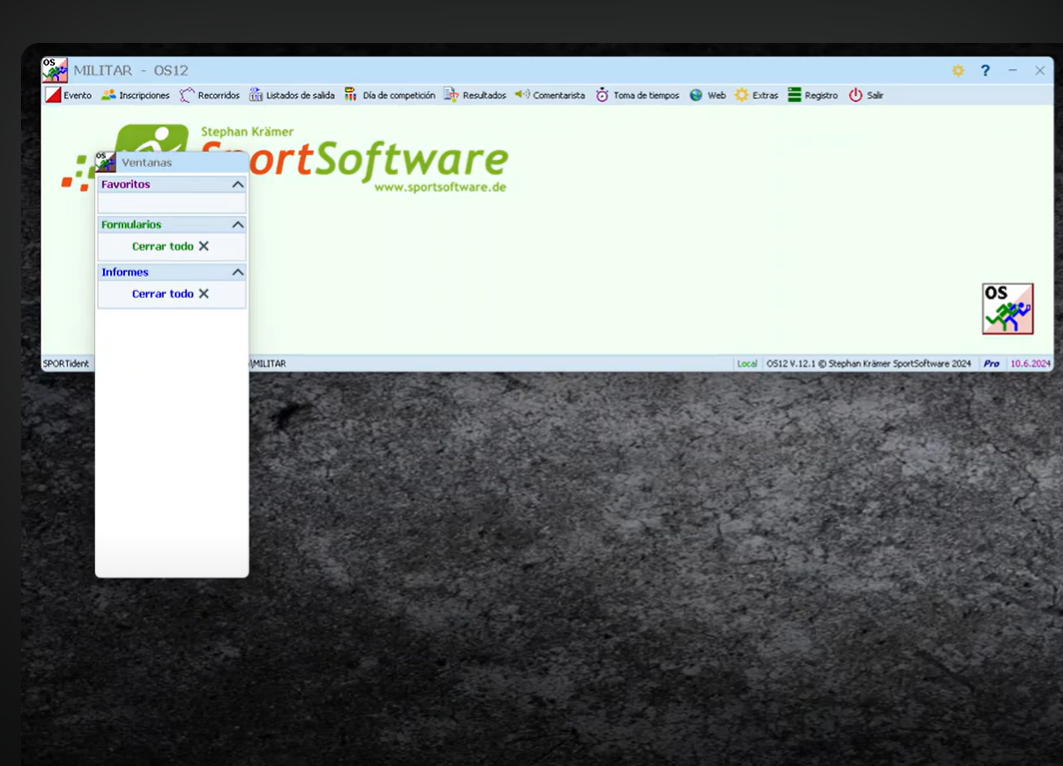Click the Salir power icon
This screenshot has width=1063, height=766.
tap(856, 95)
